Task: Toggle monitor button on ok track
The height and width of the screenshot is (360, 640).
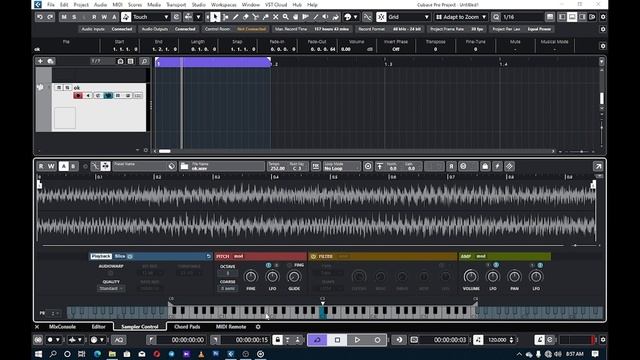Action: [88, 96]
